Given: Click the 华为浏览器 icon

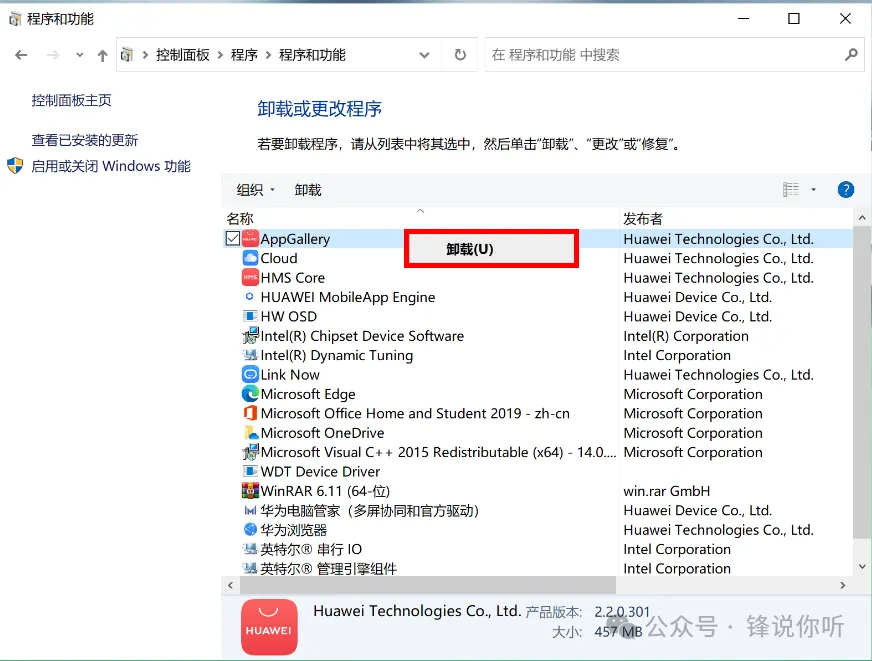Looking at the screenshot, I should click(x=250, y=530).
